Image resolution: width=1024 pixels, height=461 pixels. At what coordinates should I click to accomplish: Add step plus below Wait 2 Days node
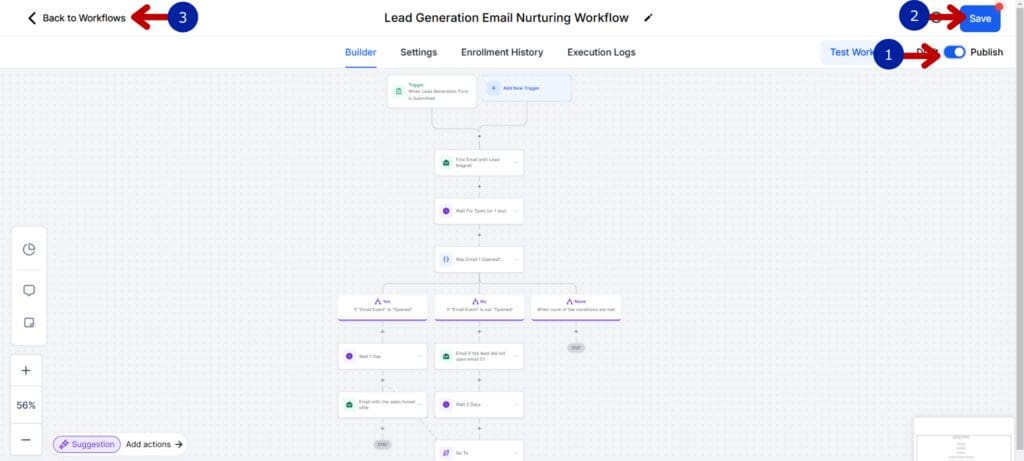click(479, 429)
